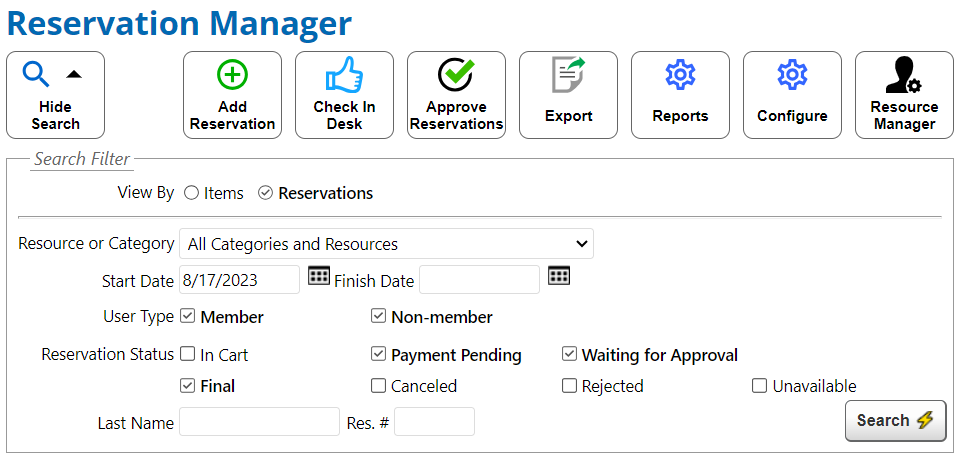Enable the Unavailable status checkbox

click(x=759, y=386)
